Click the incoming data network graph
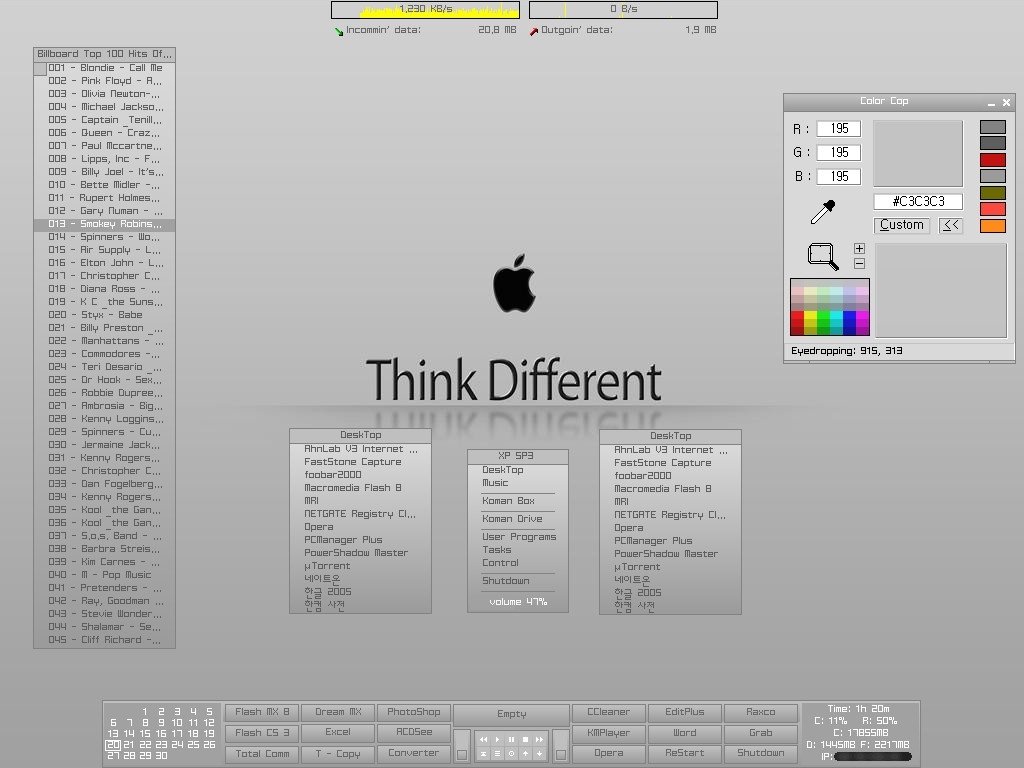 426,10
